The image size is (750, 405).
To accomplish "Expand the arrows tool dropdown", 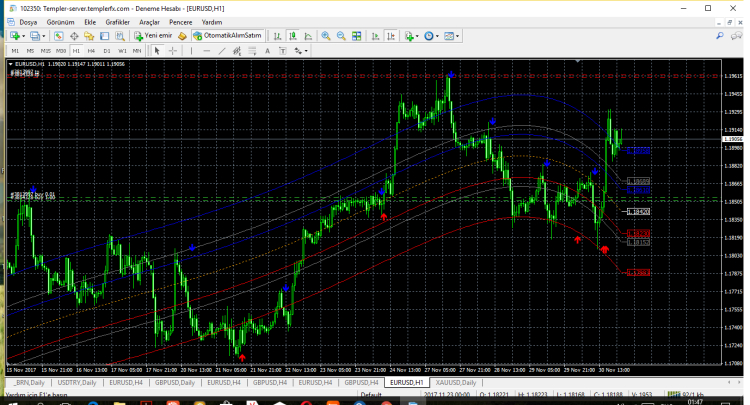I will [x=306, y=51].
